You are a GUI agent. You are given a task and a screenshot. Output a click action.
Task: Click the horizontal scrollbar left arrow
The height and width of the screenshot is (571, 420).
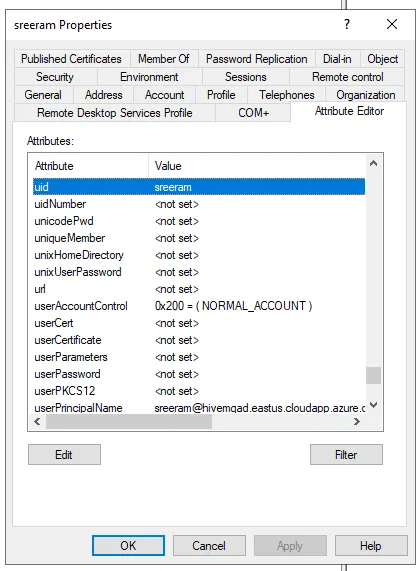pyautogui.click(x=37, y=422)
